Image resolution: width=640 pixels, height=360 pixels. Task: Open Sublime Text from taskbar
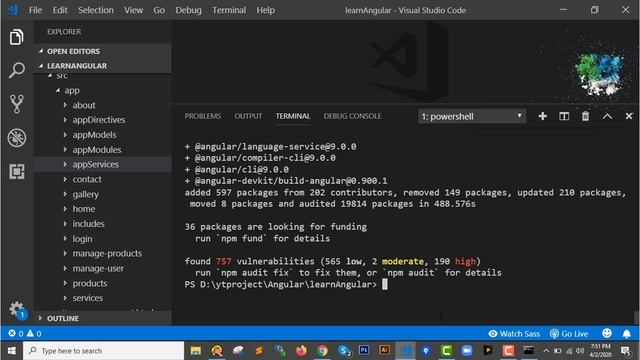259,350
